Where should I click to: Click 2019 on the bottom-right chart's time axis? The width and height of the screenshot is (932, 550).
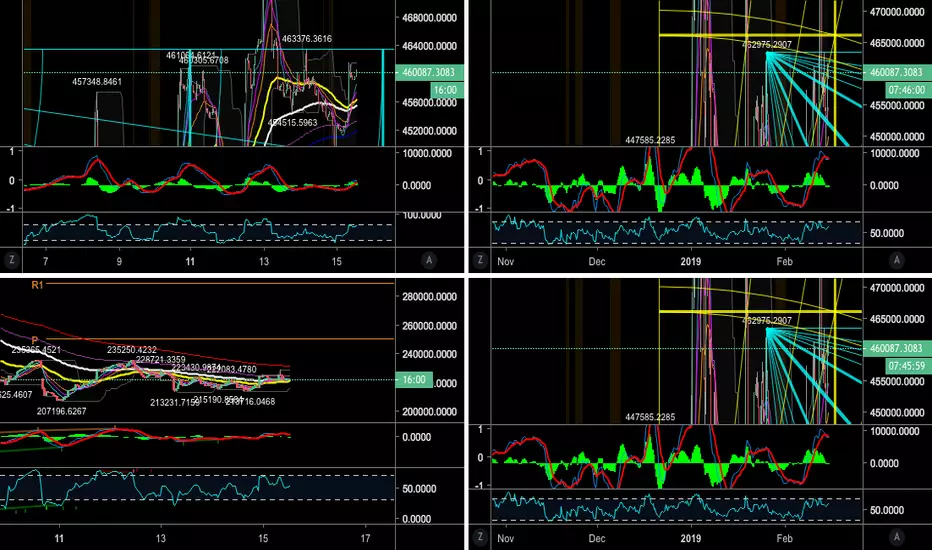tap(691, 538)
